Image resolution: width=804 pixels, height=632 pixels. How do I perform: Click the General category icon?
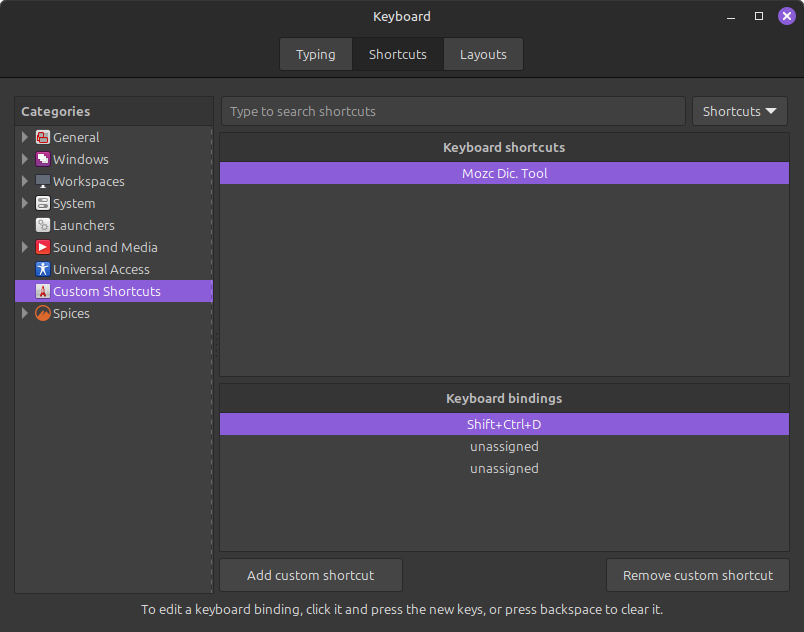[x=43, y=138]
